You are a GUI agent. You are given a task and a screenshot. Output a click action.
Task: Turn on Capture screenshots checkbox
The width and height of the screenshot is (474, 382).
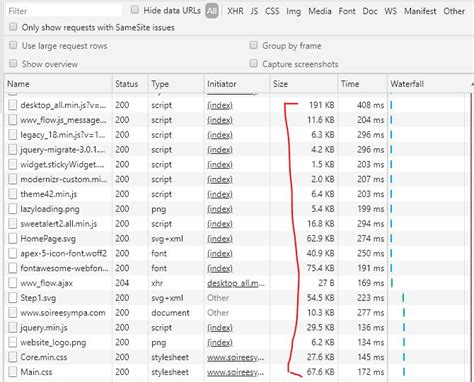pos(254,63)
